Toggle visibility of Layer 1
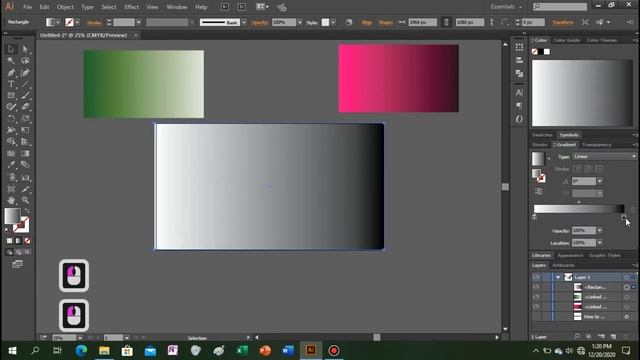Screen dimensions: 640x360 (x=536, y=277)
